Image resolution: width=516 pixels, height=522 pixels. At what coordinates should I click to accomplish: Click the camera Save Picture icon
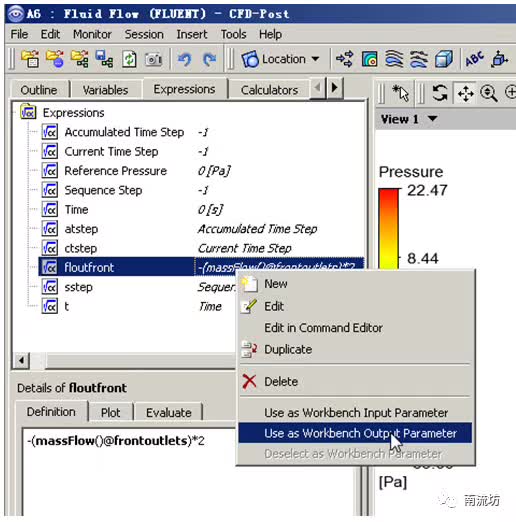(153, 59)
